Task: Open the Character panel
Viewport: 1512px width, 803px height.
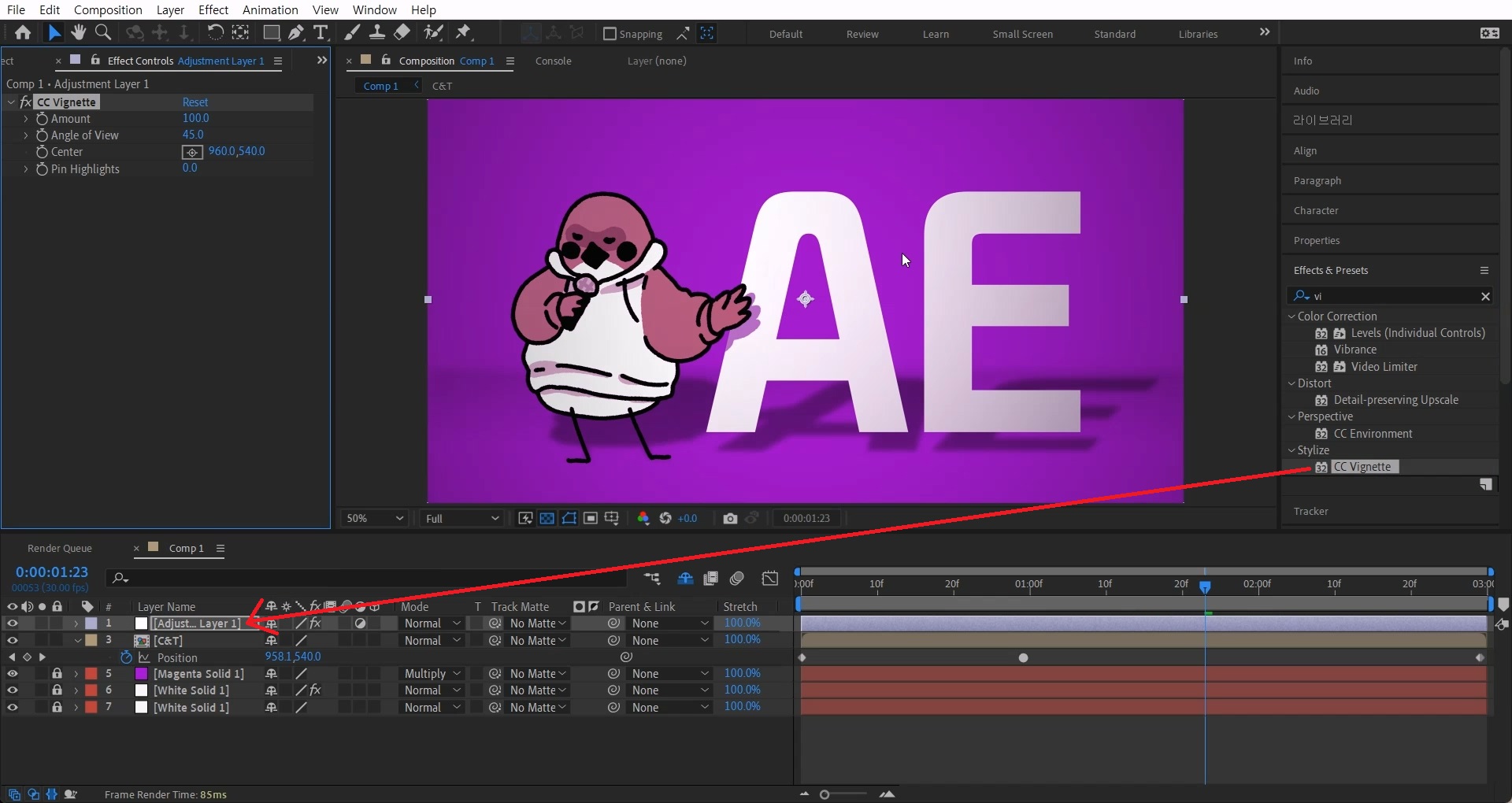Action: [x=1316, y=210]
